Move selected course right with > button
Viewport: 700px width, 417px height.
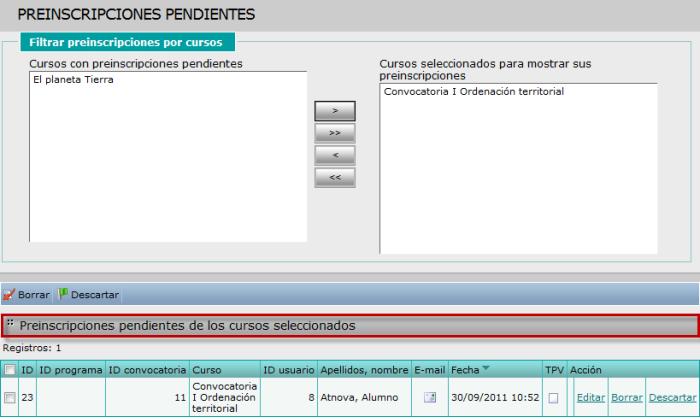click(335, 111)
